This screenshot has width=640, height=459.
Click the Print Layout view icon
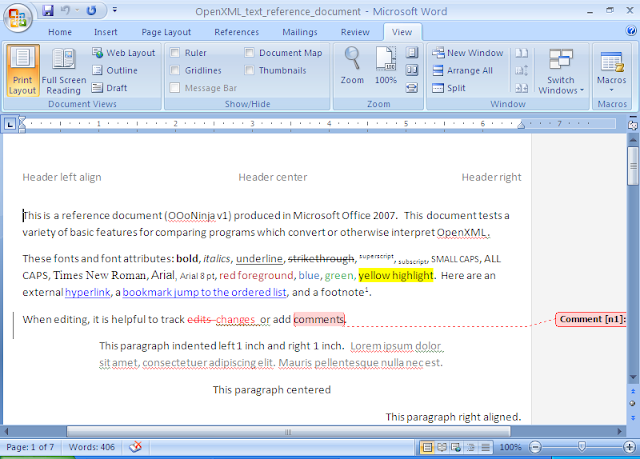[21, 62]
